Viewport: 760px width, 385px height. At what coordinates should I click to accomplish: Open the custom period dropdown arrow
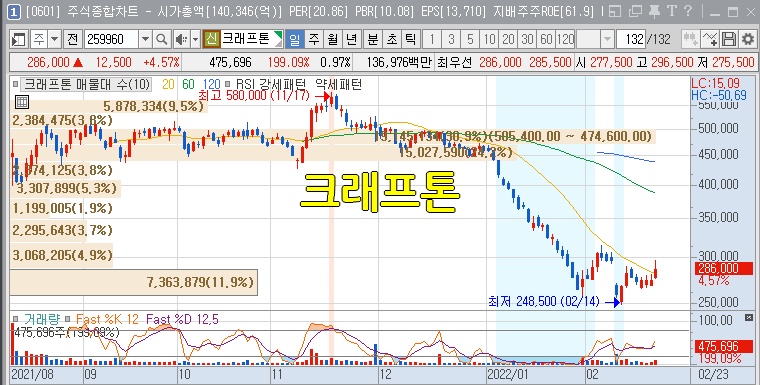[x=607, y=39]
